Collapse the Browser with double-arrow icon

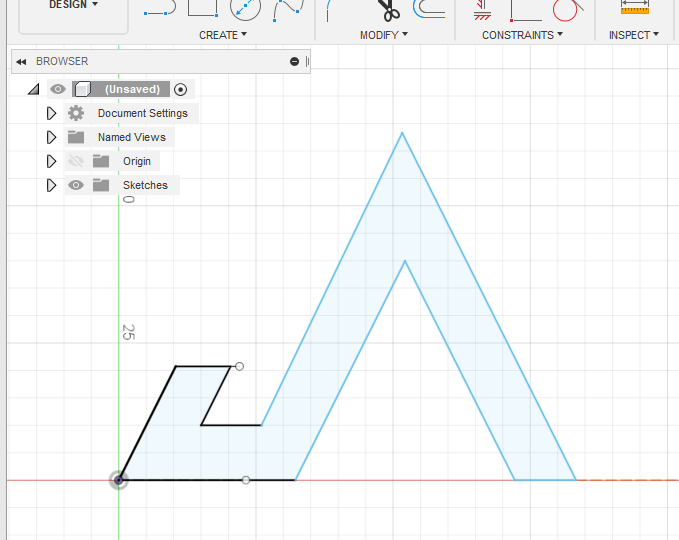pyautogui.click(x=21, y=62)
